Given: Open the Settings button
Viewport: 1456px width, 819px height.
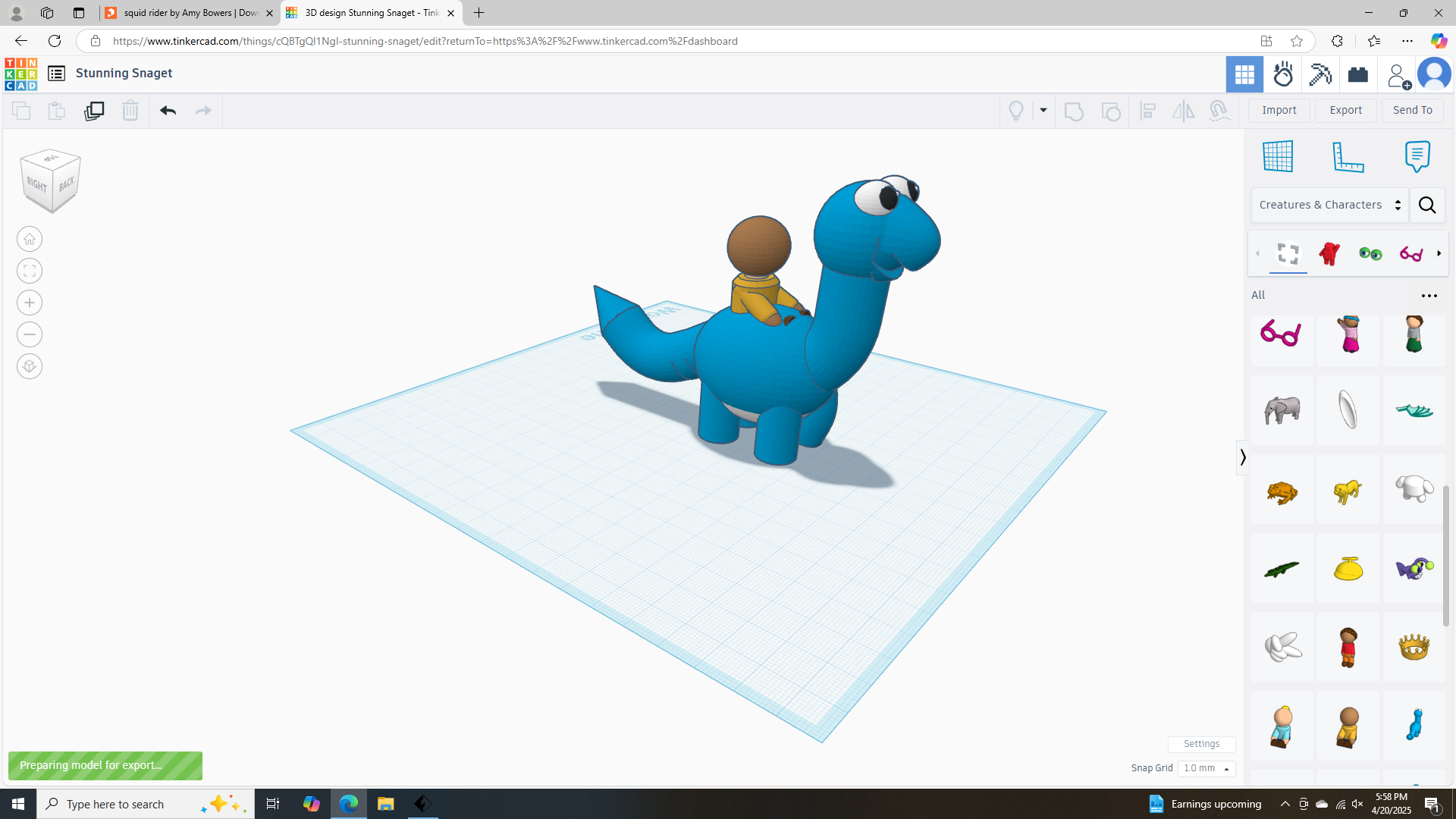Looking at the screenshot, I should coord(1201,744).
